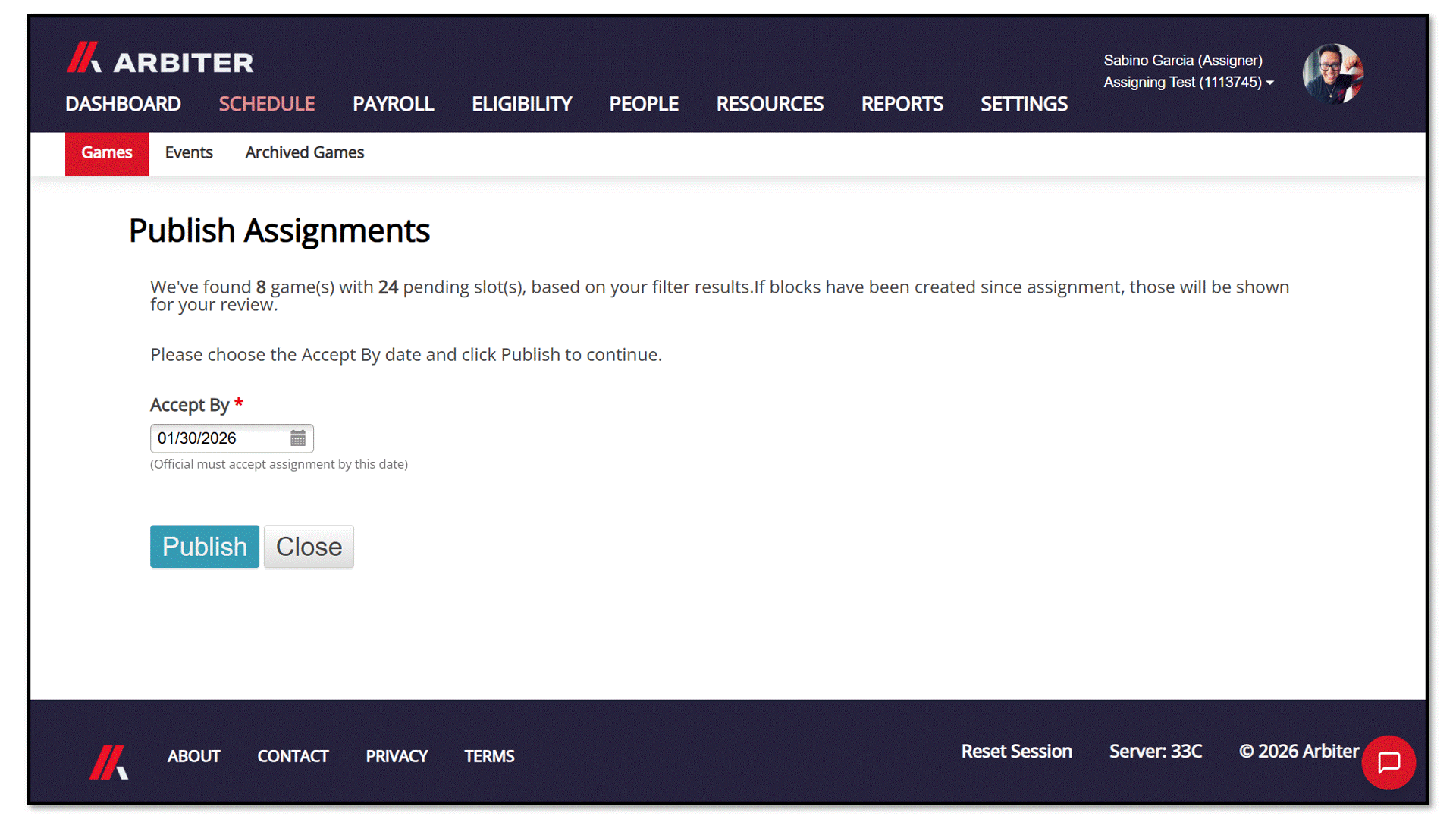Screen dimensions: 1456x819
Task: Click the Server: 33C footer text
Action: (x=1156, y=752)
